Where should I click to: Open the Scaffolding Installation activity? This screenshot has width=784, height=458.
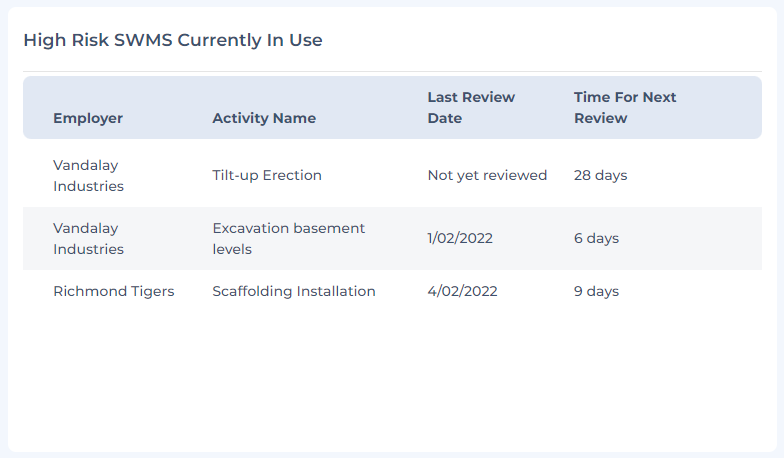point(294,291)
